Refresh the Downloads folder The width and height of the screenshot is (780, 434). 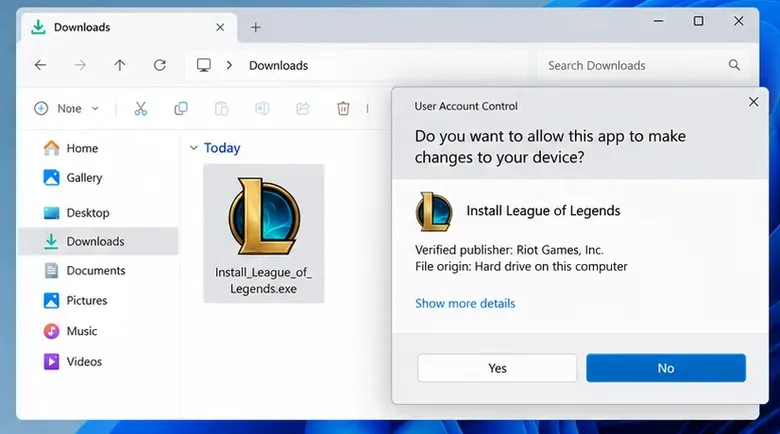click(x=160, y=65)
